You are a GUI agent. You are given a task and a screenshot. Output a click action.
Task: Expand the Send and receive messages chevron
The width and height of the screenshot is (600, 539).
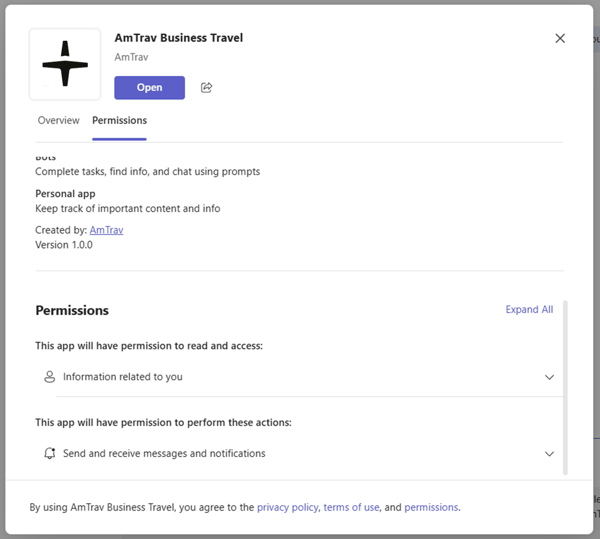point(549,453)
